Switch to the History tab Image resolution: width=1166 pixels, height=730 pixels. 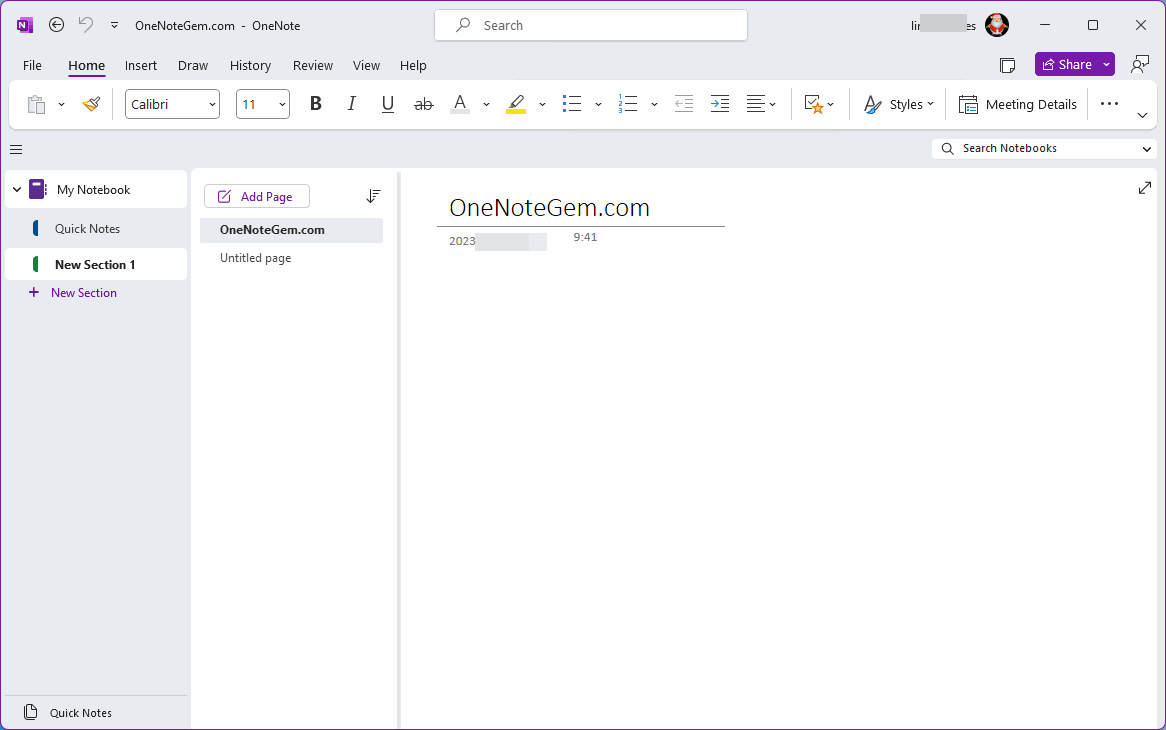tap(250, 65)
